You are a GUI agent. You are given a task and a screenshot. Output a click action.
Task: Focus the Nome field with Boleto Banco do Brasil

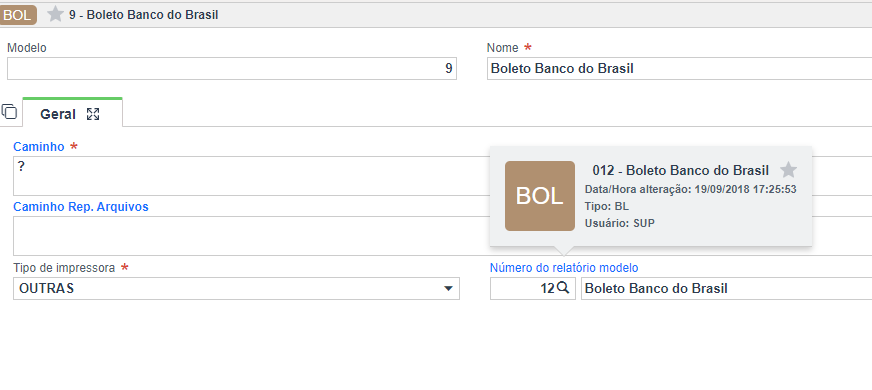click(680, 69)
